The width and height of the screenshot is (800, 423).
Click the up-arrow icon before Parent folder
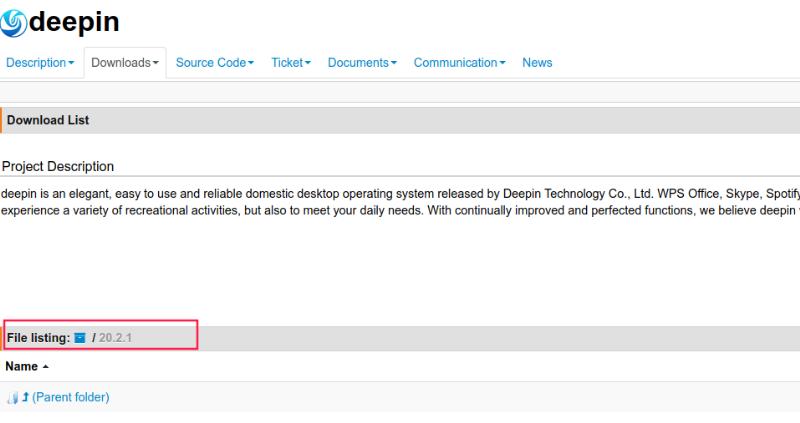coord(25,398)
